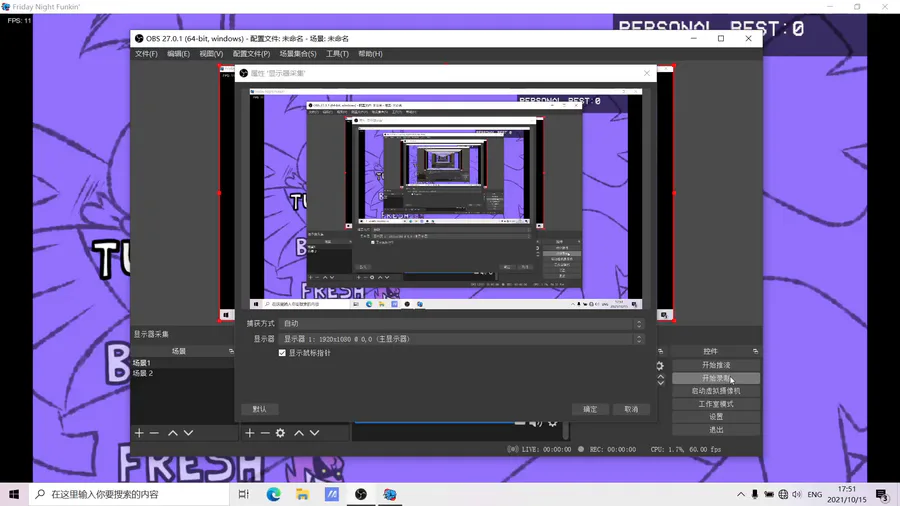Confirm with the 确定 button
This screenshot has width=900, height=506.
[590, 409]
